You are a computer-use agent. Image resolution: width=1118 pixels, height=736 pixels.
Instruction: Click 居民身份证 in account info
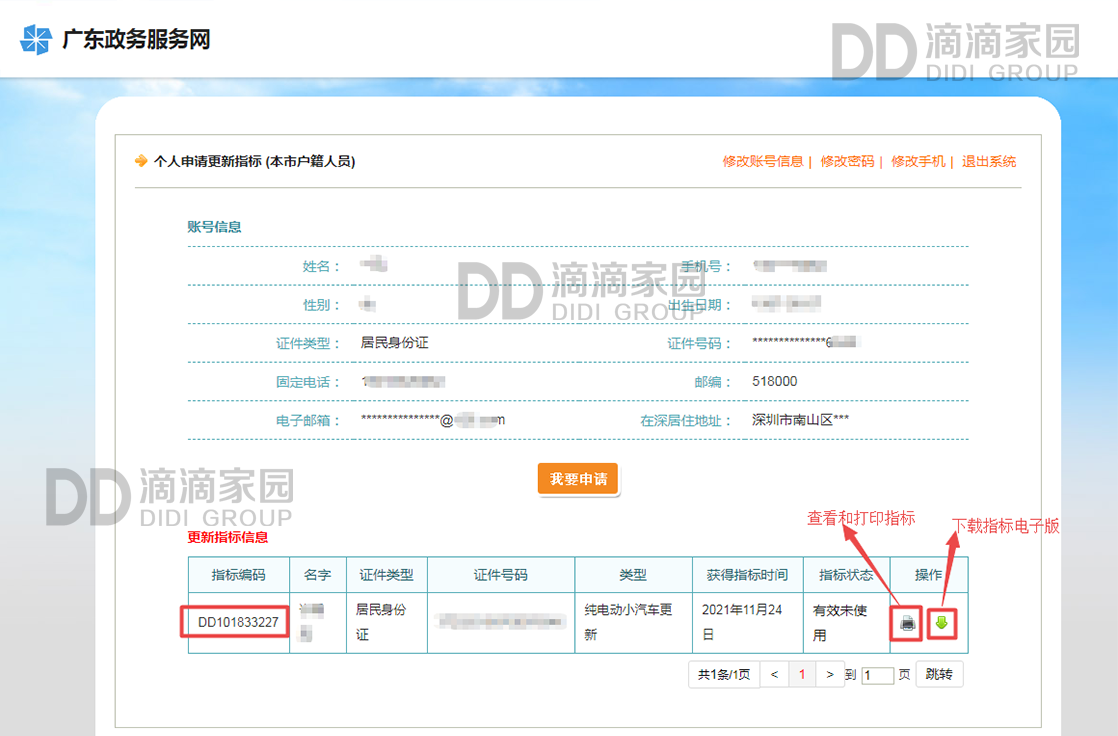click(x=394, y=343)
